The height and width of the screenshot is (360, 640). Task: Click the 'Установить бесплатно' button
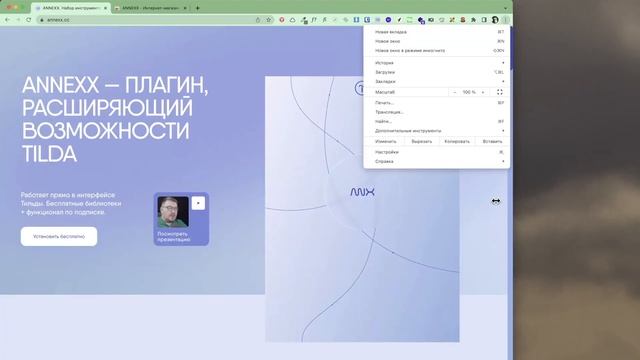[x=59, y=236]
